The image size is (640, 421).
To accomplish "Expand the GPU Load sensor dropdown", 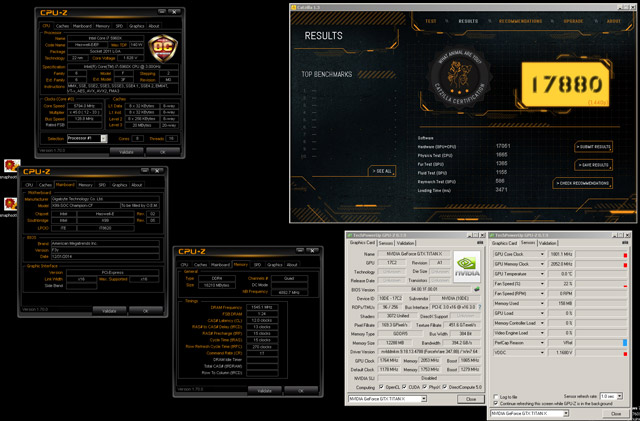I will click(x=542, y=313).
